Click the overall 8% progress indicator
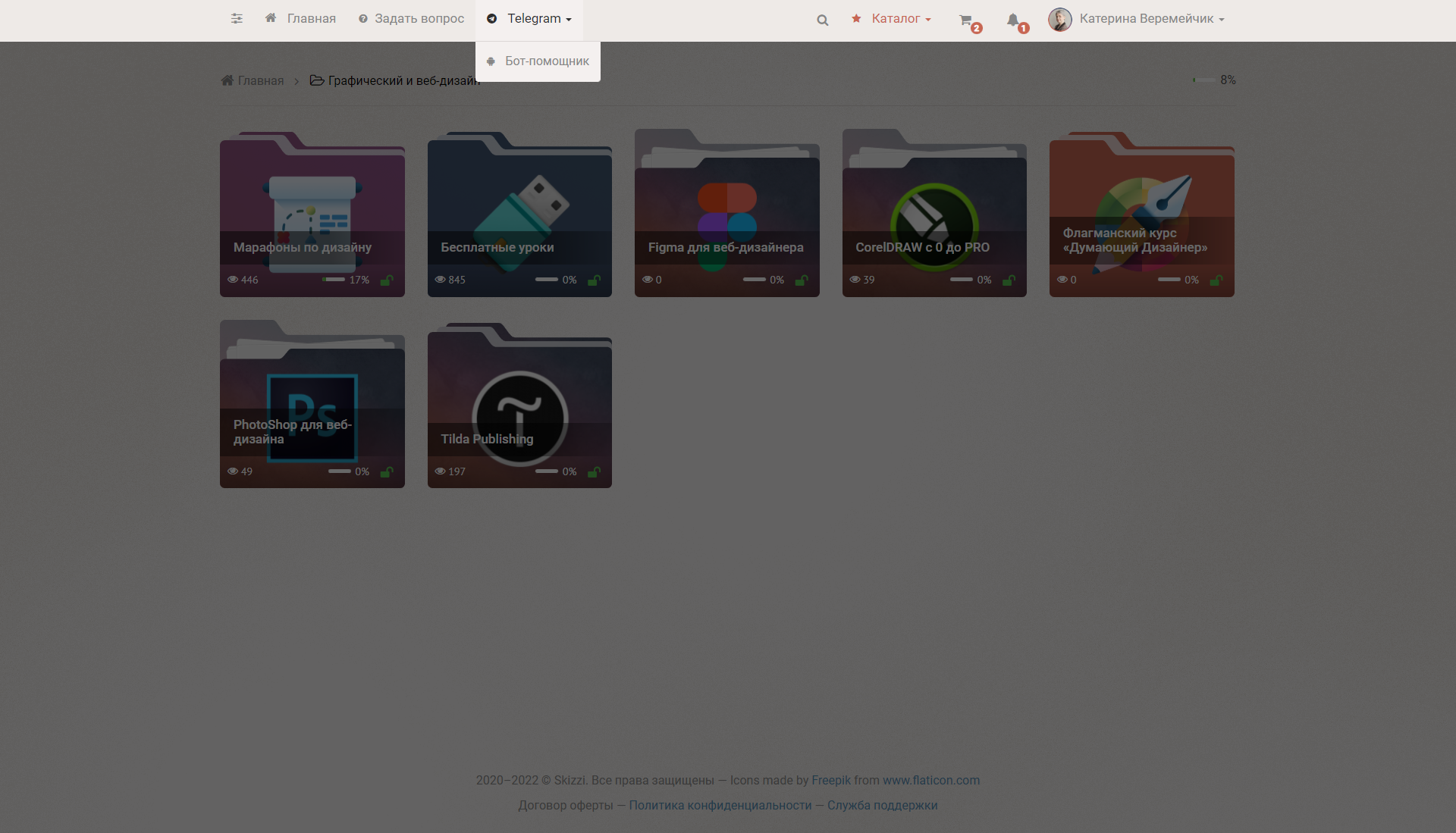 coord(1214,80)
